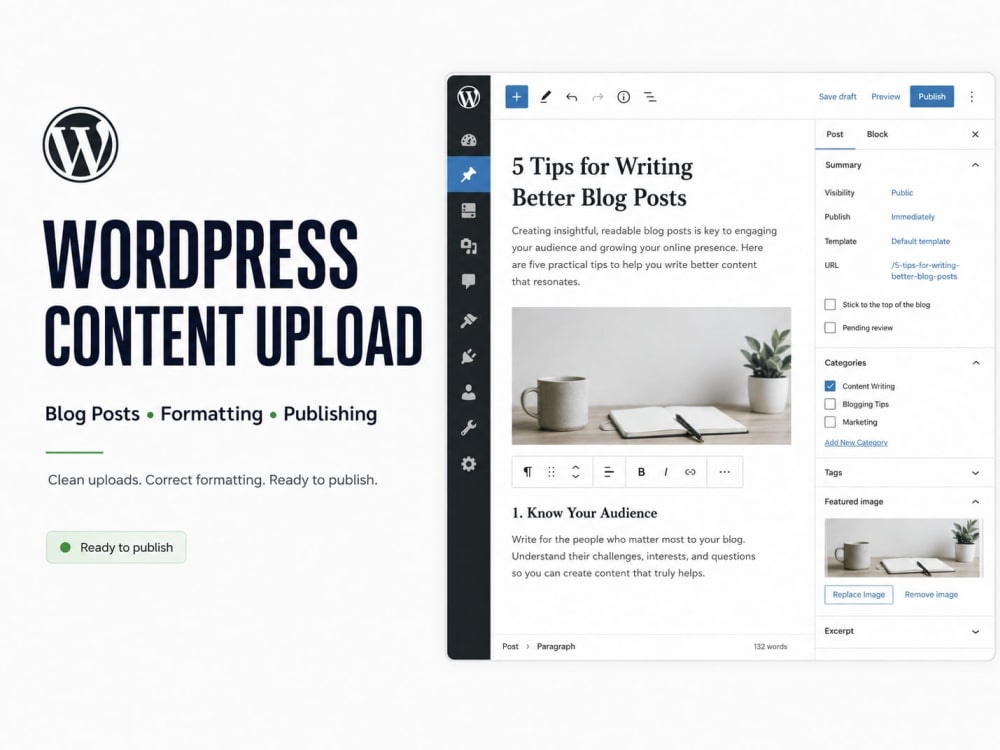Viewport: 1000px width, 750px height.
Task: Click the move up/down arrows in block toolbar
Action: pyautogui.click(x=575, y=472)
